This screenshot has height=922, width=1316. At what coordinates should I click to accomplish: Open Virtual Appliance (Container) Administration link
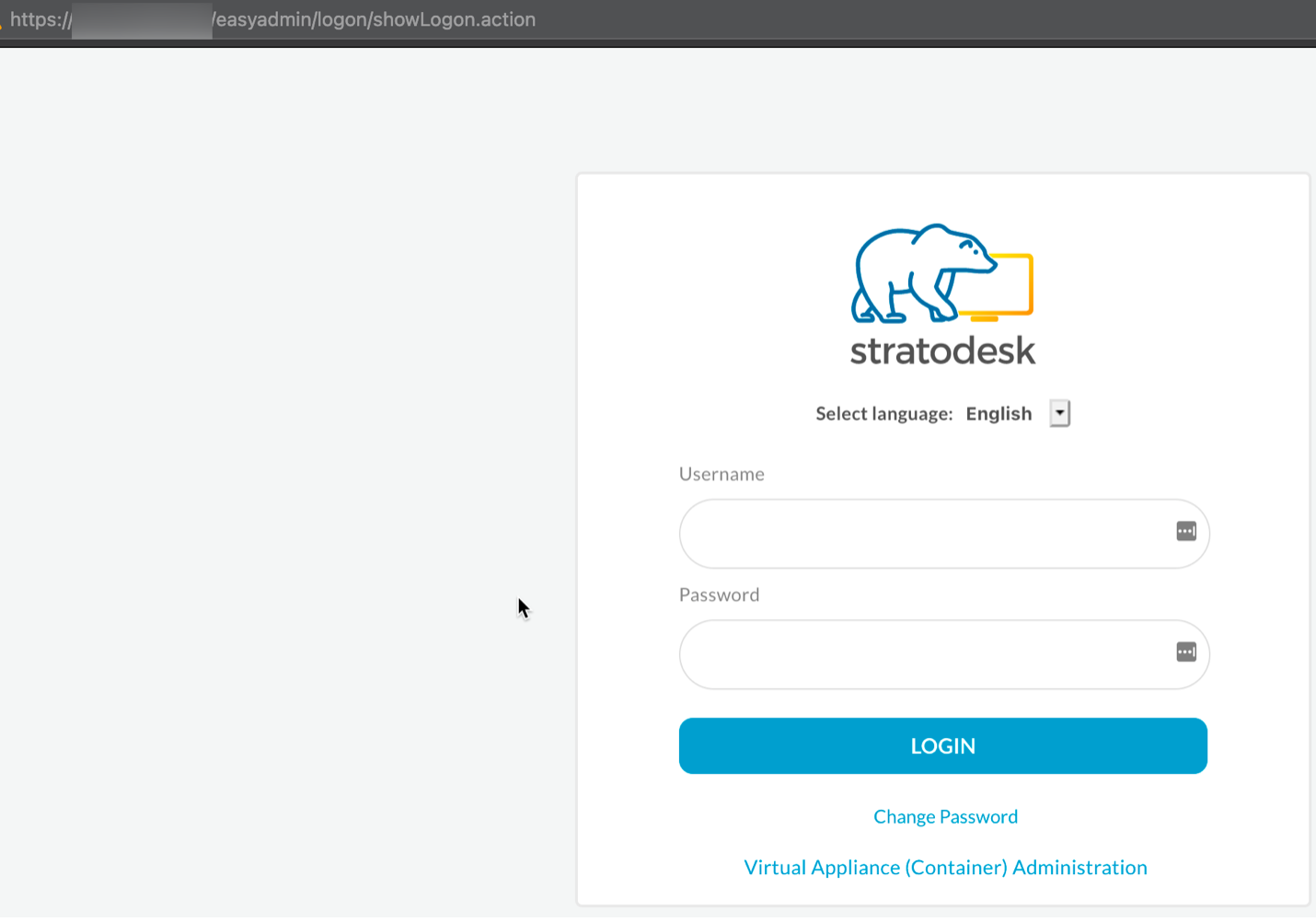[x=945, y=868]
